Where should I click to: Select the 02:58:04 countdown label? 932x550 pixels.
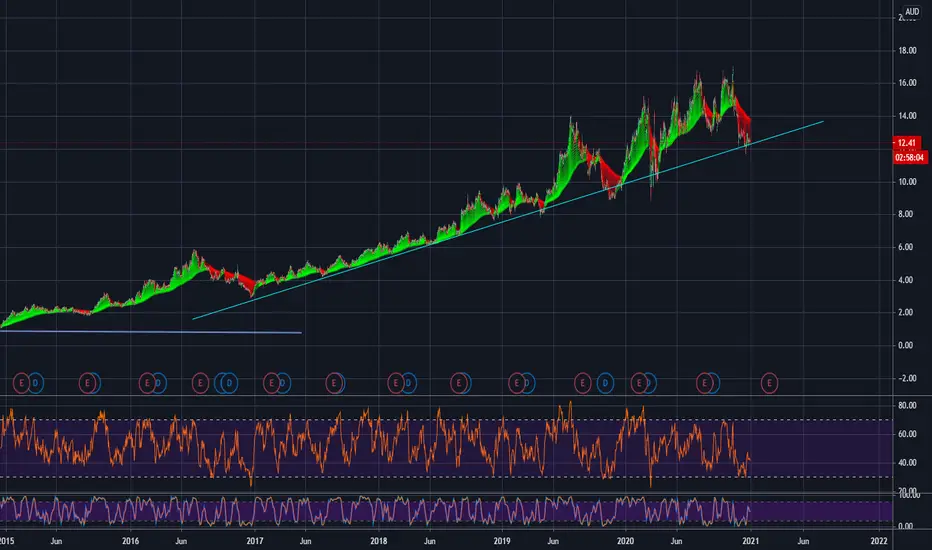910,158
